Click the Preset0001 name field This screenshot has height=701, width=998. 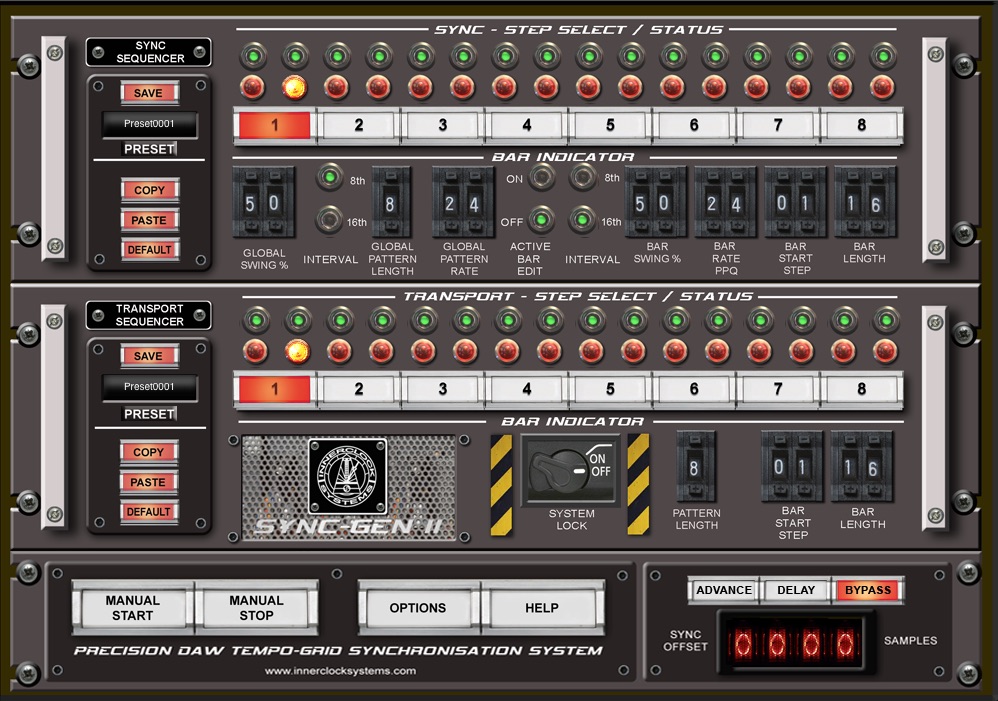tap(151, 124)
